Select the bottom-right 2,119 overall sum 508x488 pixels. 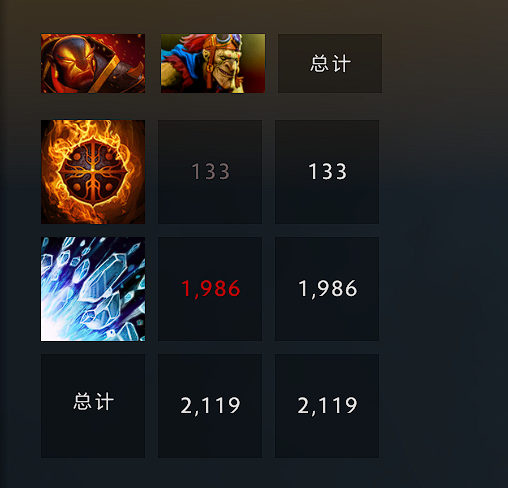[x=327, y=406]
